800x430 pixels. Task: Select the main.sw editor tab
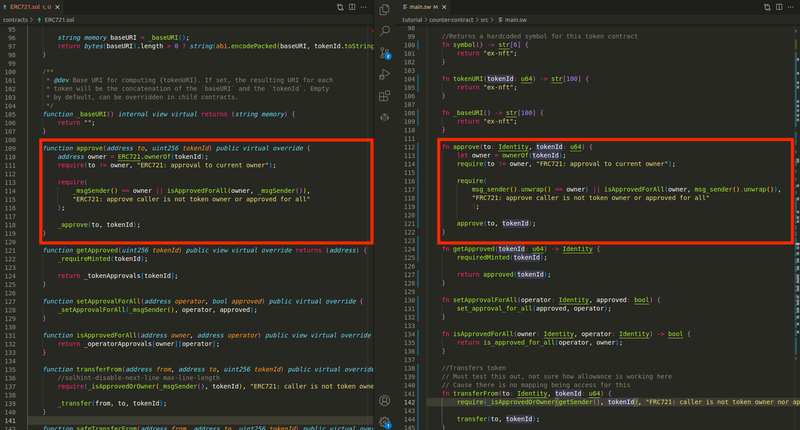tap(424, 7)
